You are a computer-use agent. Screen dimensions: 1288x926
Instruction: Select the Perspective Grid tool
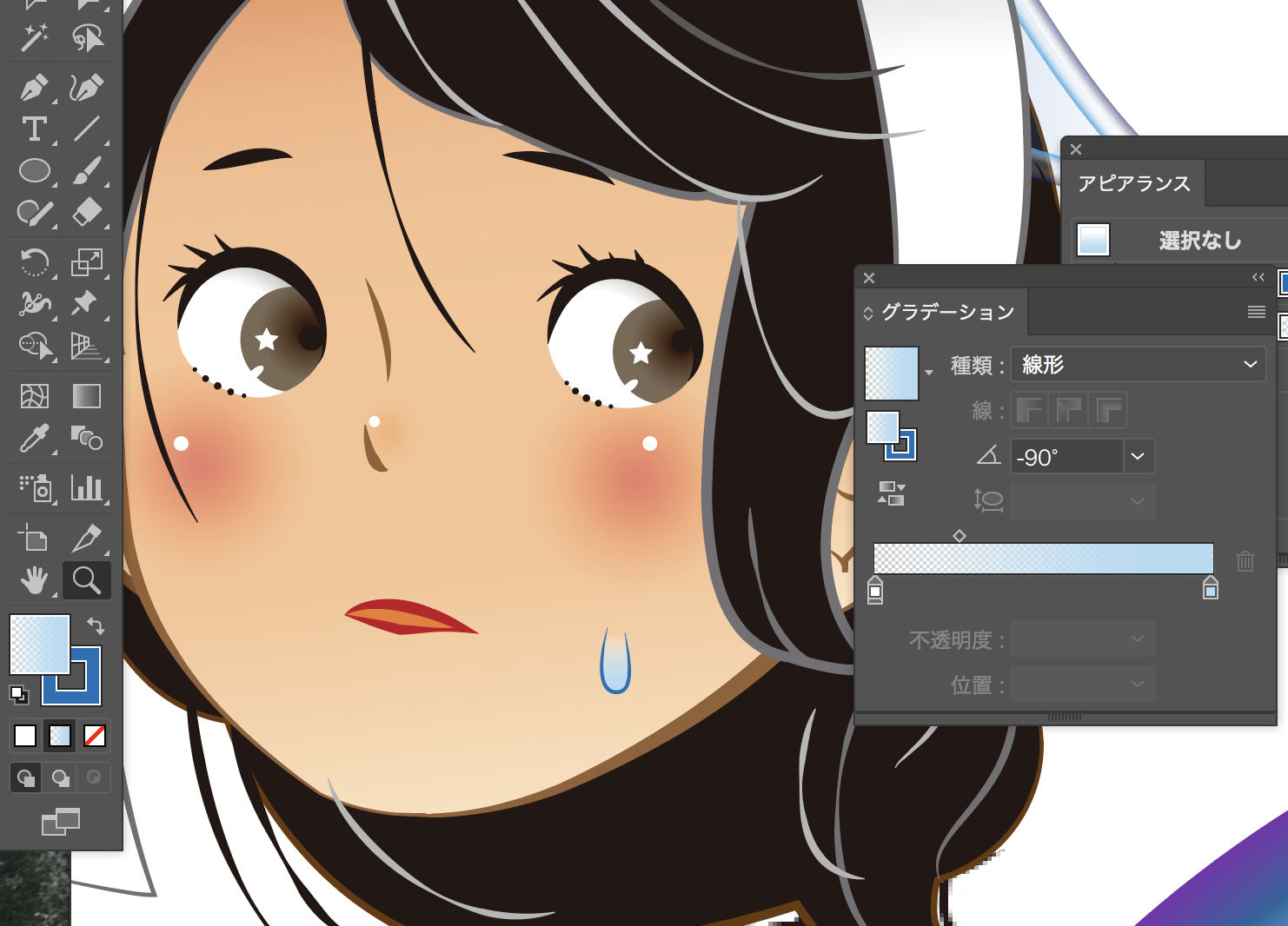pos(87,346)
